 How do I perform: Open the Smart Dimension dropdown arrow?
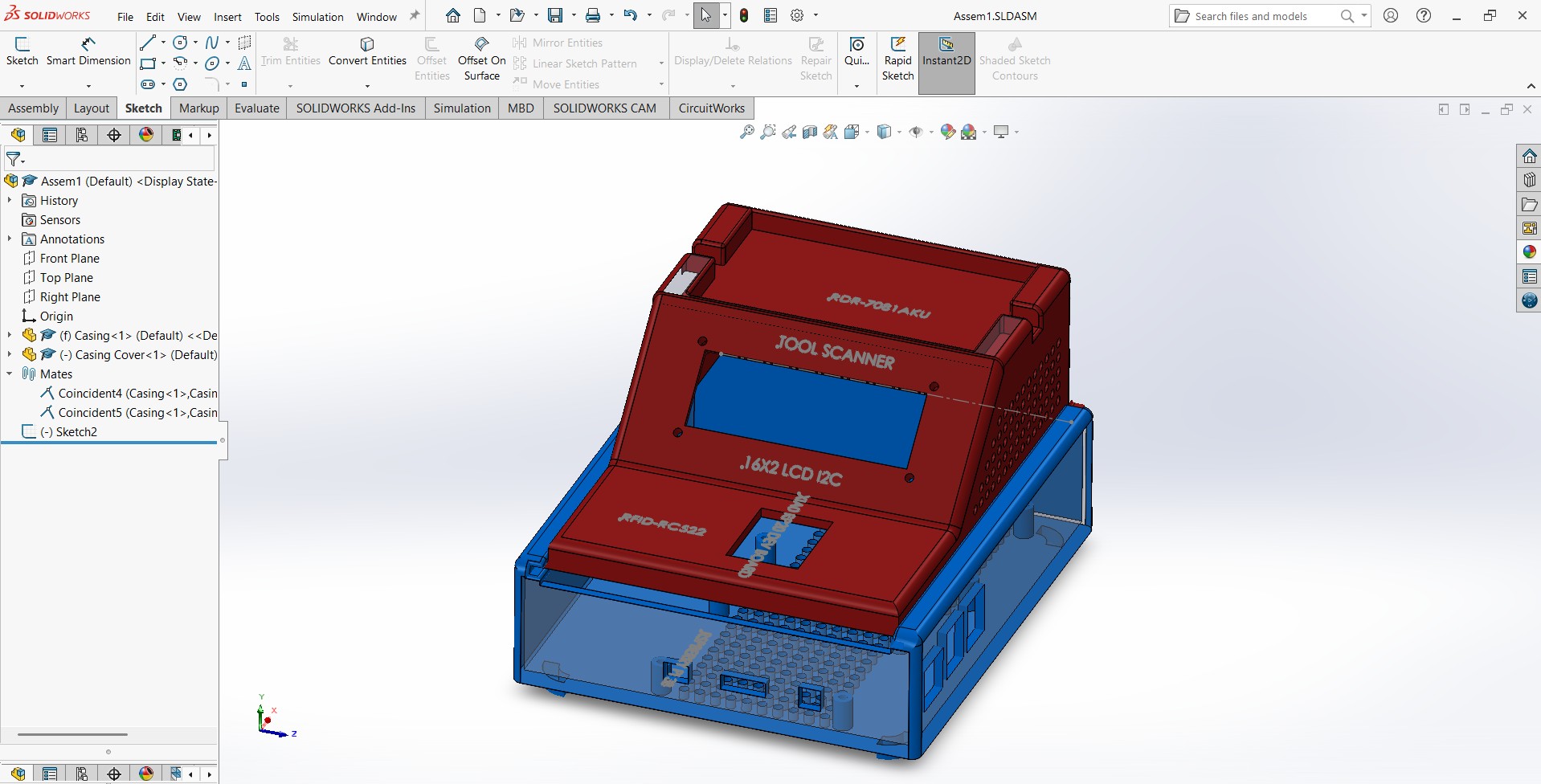tap(88, 85)
